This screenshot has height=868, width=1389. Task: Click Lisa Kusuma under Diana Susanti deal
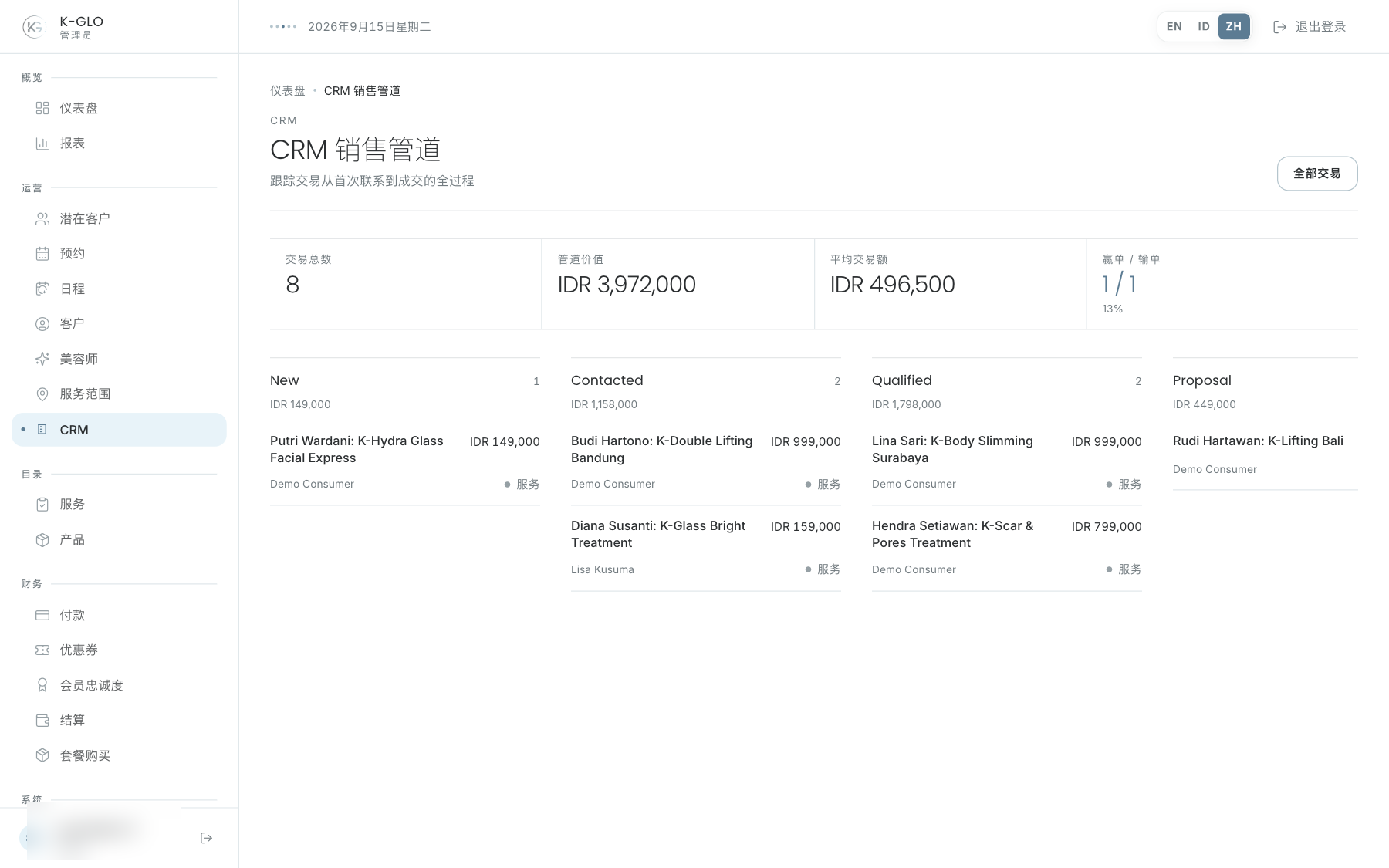point(602,569)
